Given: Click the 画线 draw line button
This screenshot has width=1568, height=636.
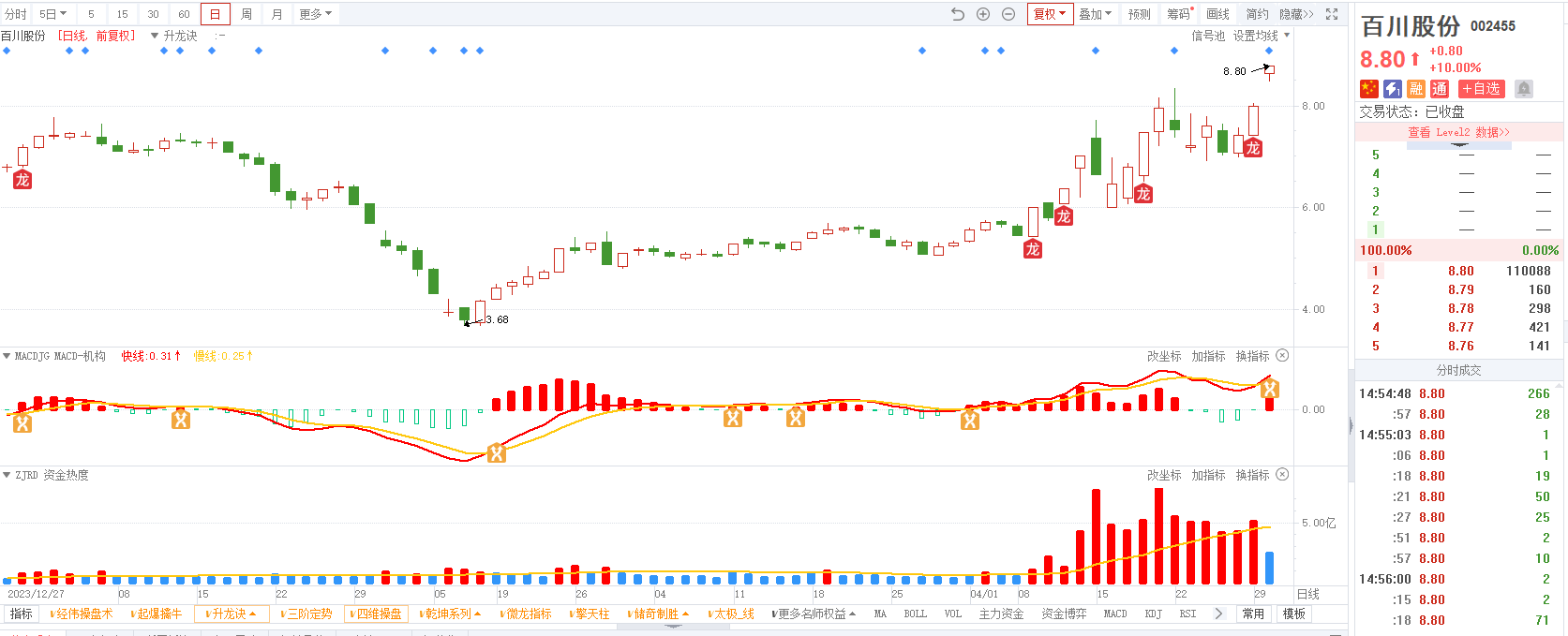Looking at the screenshot, I should (x=1217, y=14).
